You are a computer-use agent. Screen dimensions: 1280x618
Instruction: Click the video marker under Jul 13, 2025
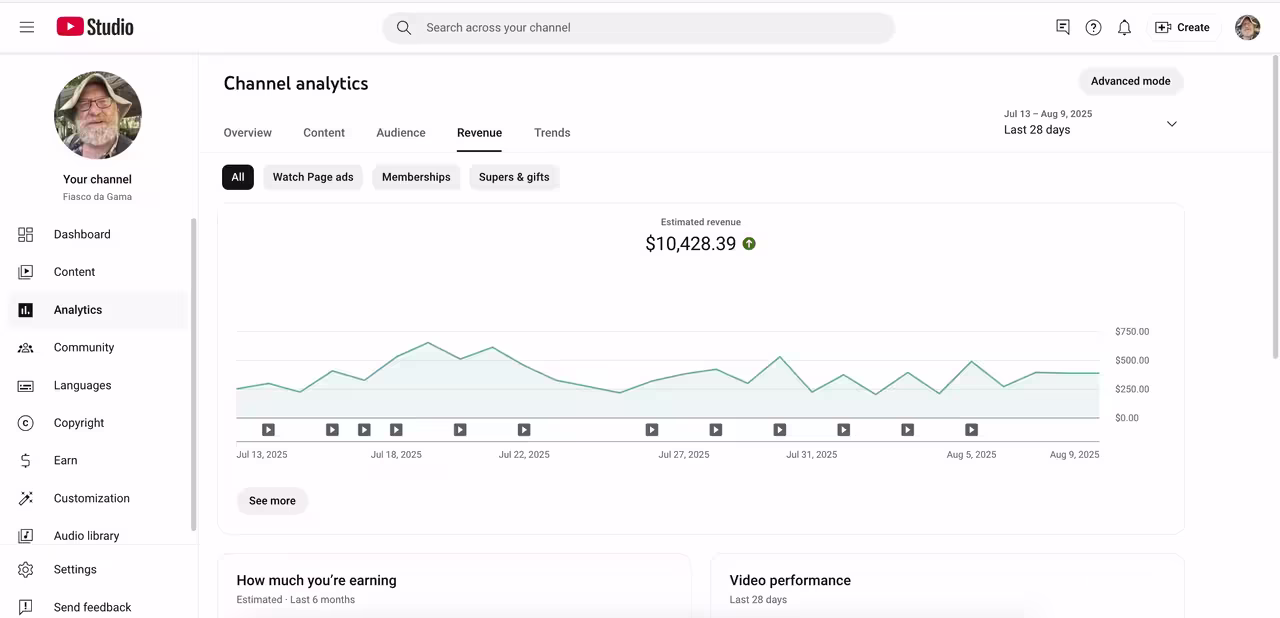pos(268,430)
